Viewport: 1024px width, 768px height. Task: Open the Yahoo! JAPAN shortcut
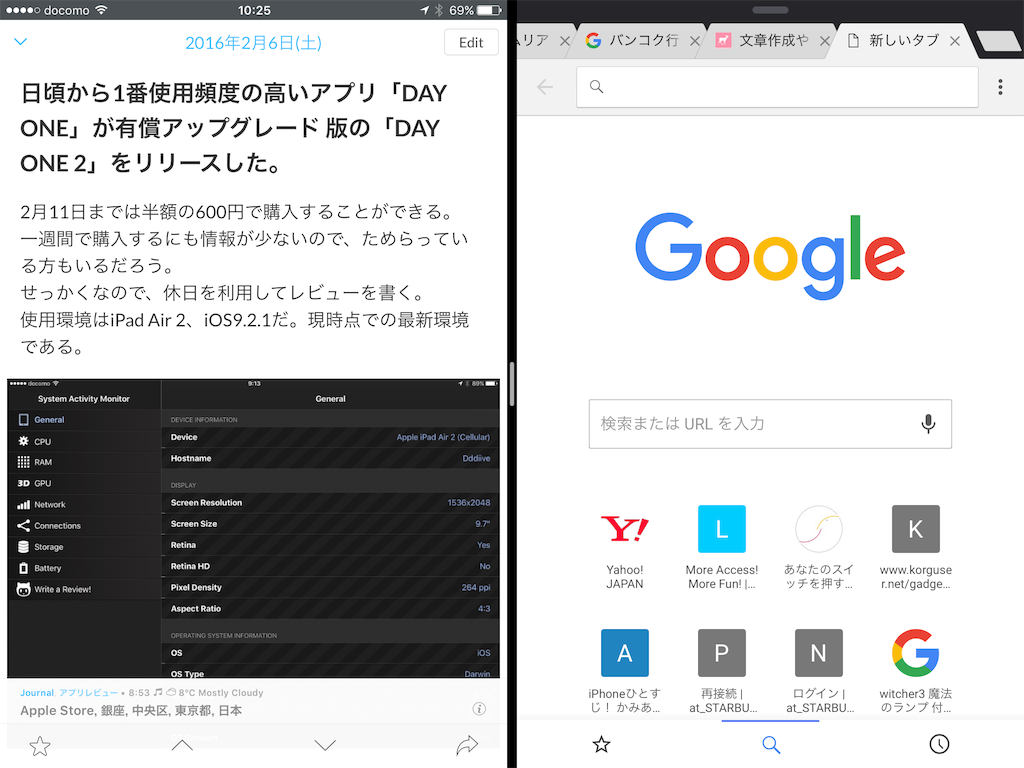pyautogui.click(x=624, y=547)
